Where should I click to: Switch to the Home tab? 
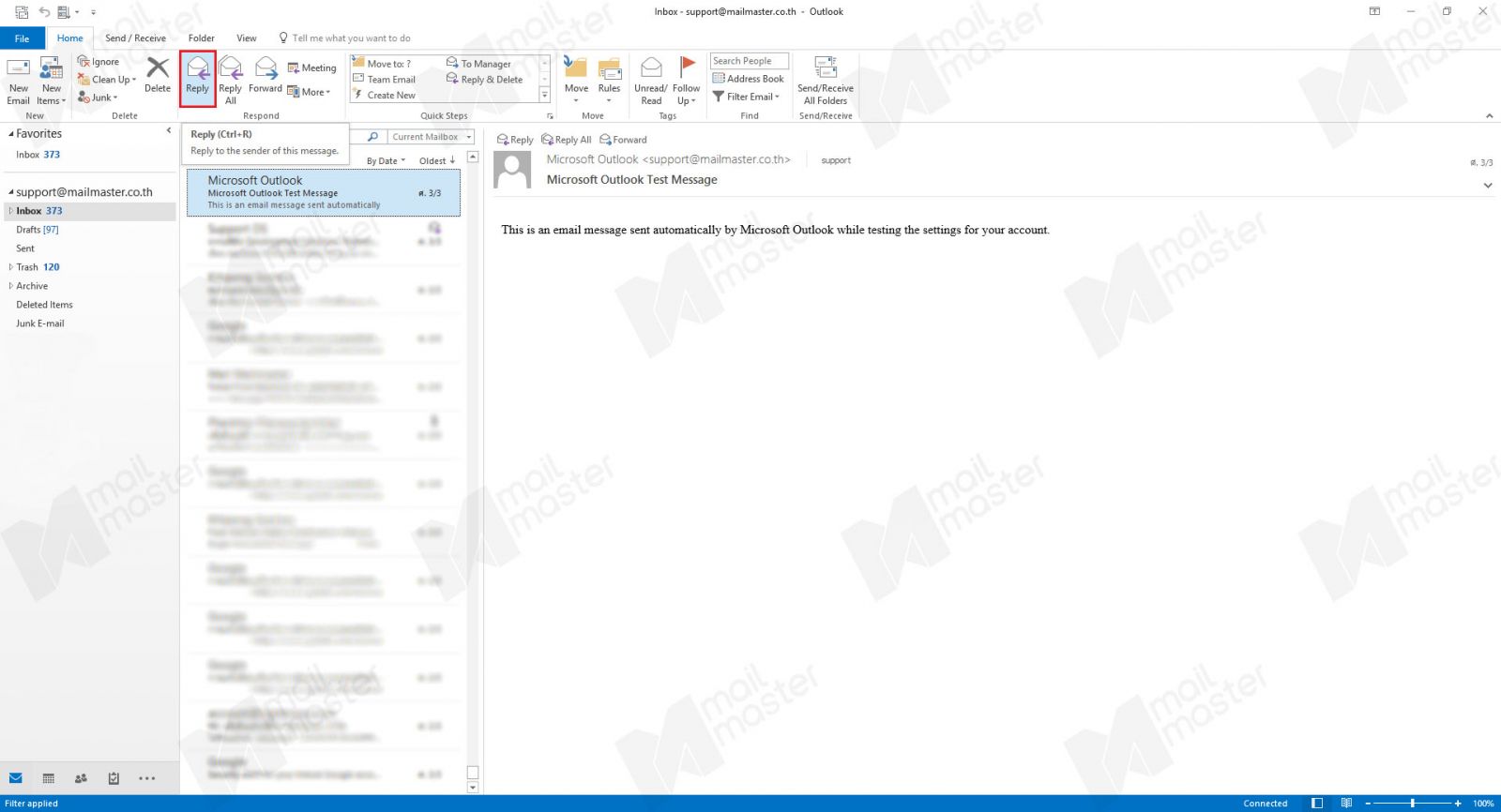(69, 38)
